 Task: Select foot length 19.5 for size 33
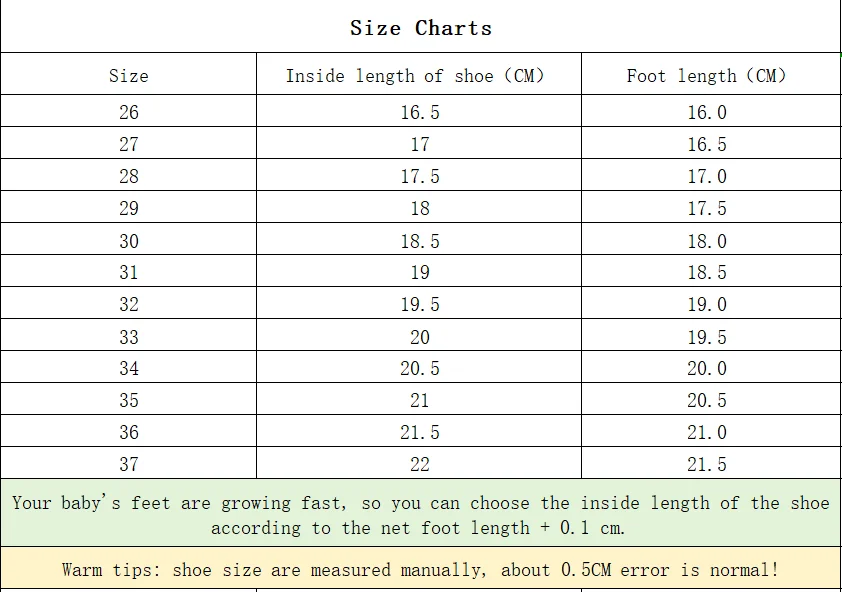click(707, 337)
